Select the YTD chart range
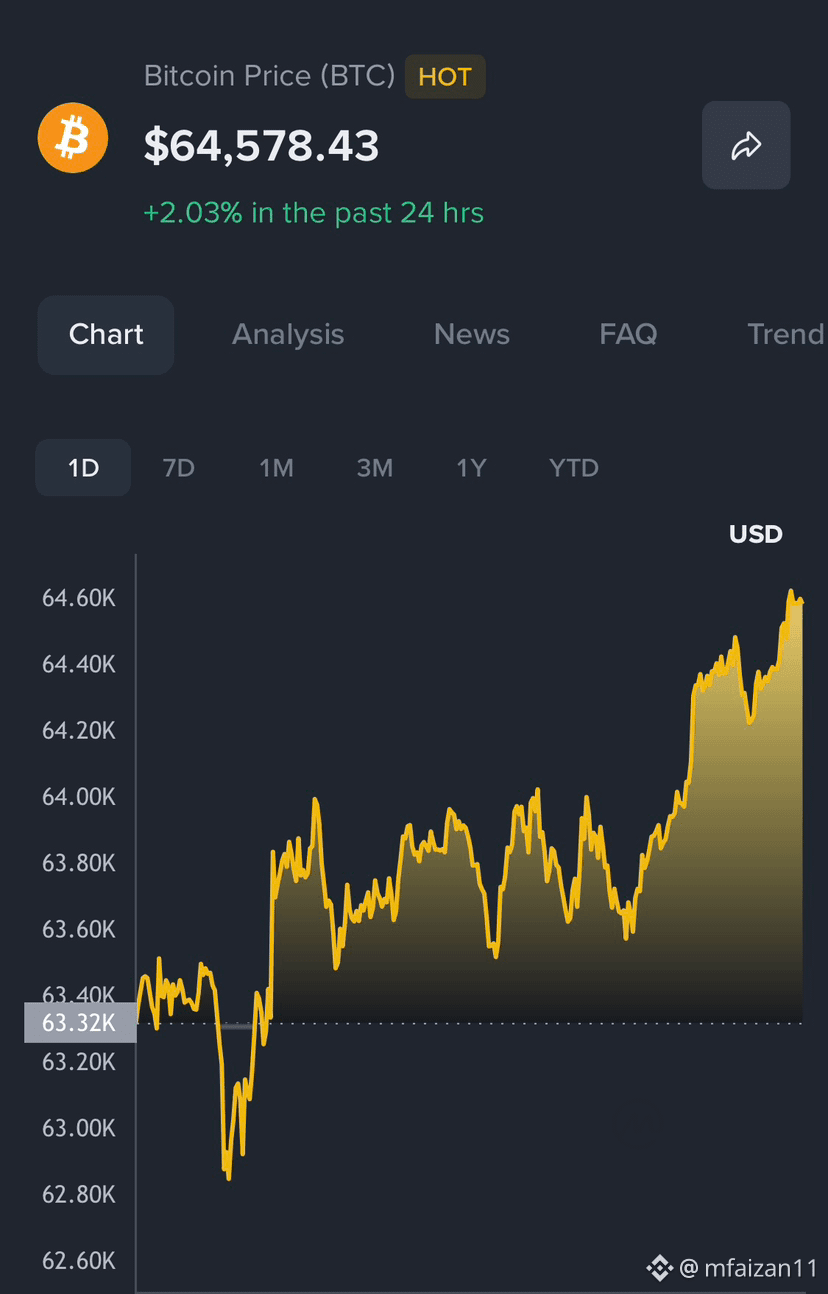The image size is (828, 1294). pyautogui.click(x=574, y=468)
